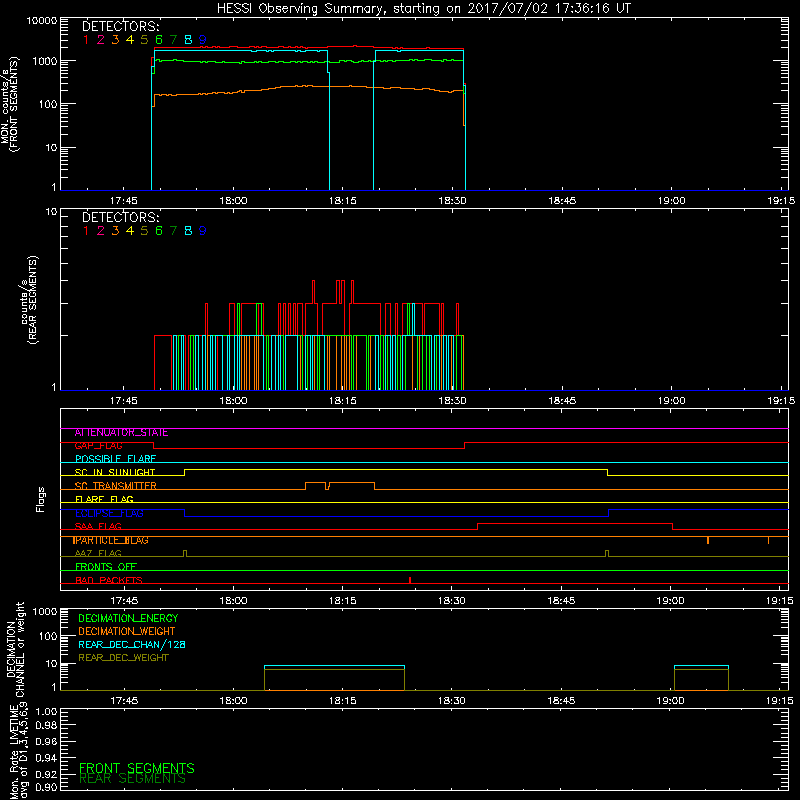Click the 1.00 livetime axis value
Image resolution: width=800 pixels, height=800 pixels.
click(x=46, y=712)
